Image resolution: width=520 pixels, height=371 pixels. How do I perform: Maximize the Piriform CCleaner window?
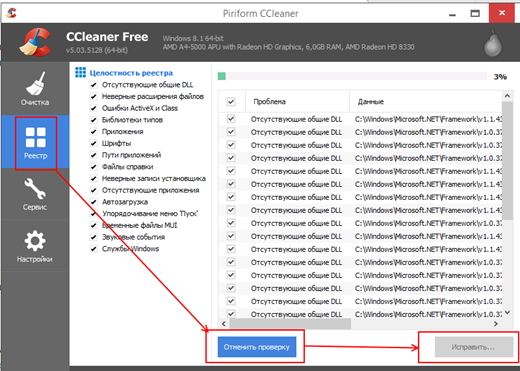coord(475,14)
